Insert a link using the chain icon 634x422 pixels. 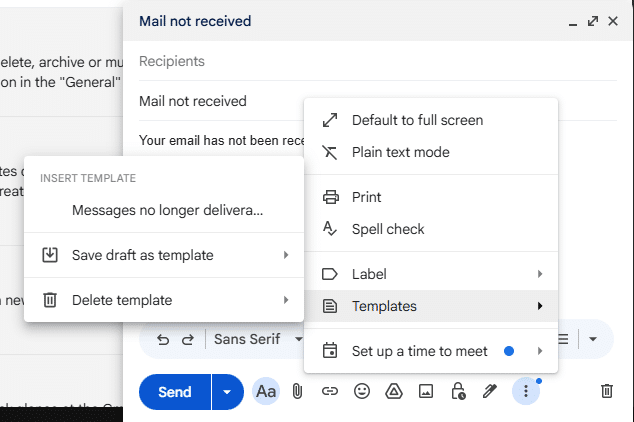(x=329, y=392)
